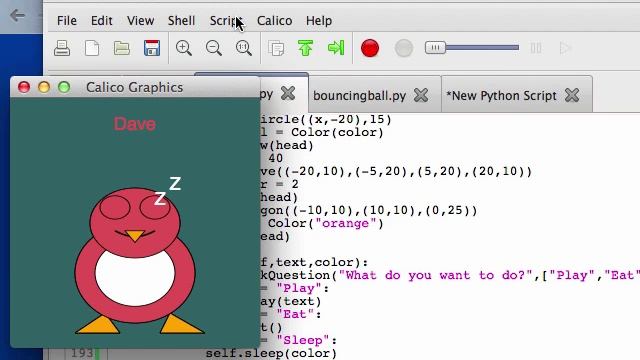Click the "Sleep" string in code
Viewport: 640px width, 360px height.
click(307, 340)
